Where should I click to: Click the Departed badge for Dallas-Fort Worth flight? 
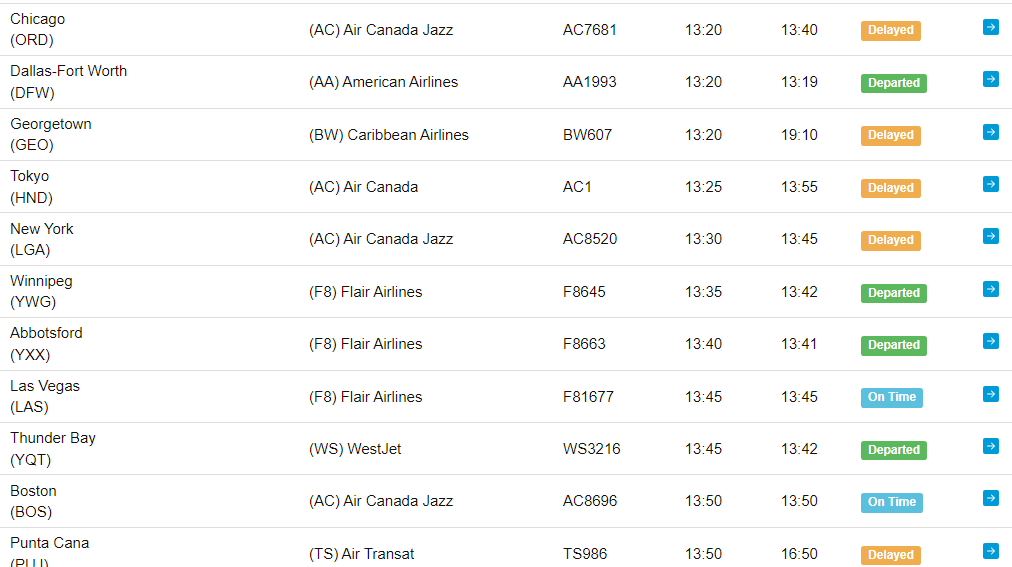click(894, 83)
